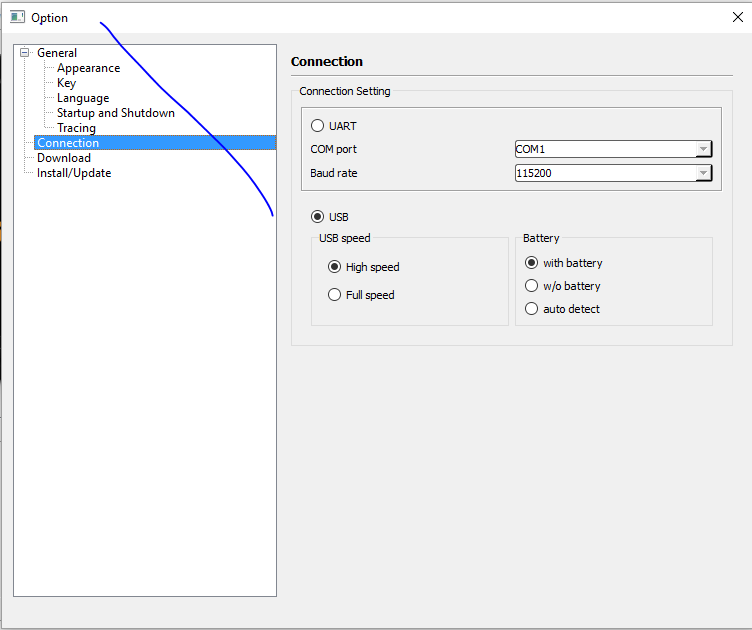Image resolution: width=752 pixels, height=630 pixels.
Task: Open the Tracing settings page
Action: pos(76,128)
